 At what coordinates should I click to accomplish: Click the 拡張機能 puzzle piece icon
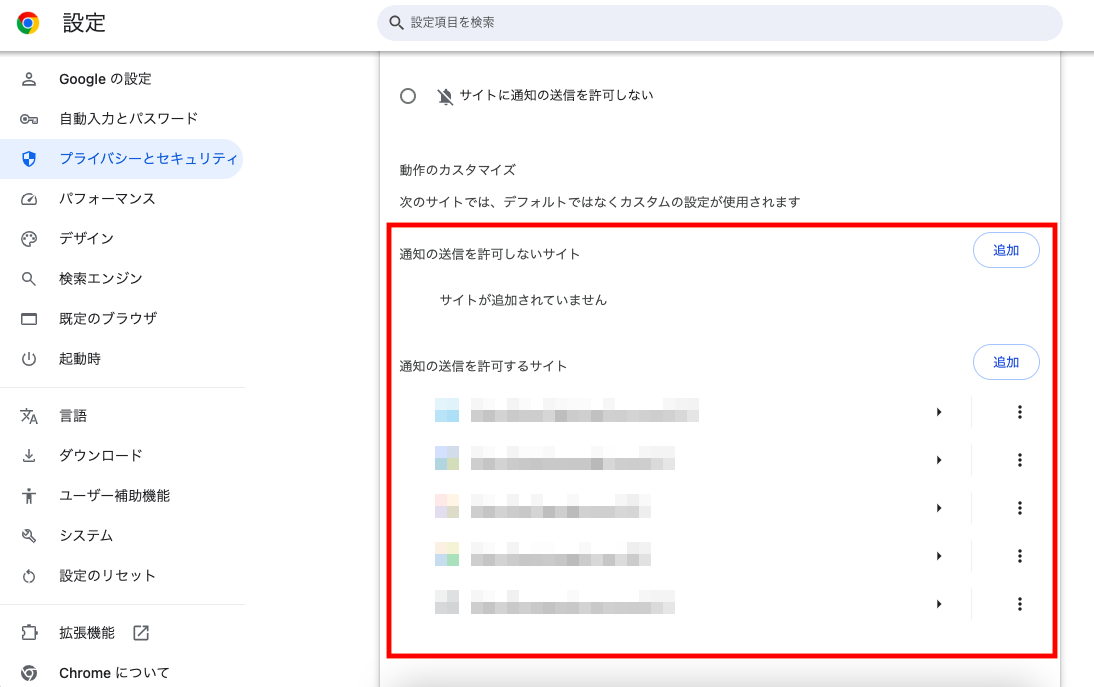pos(29,633)
